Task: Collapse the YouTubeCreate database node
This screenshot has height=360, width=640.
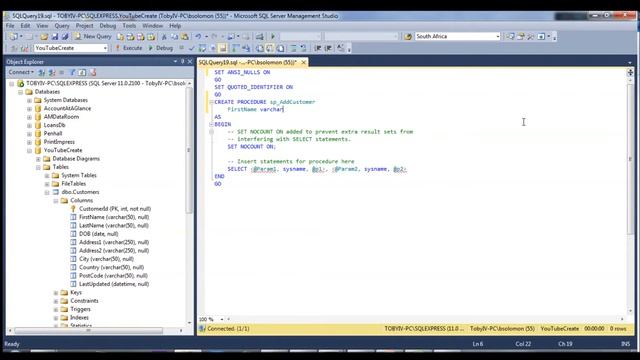Action: click(29, 151)
